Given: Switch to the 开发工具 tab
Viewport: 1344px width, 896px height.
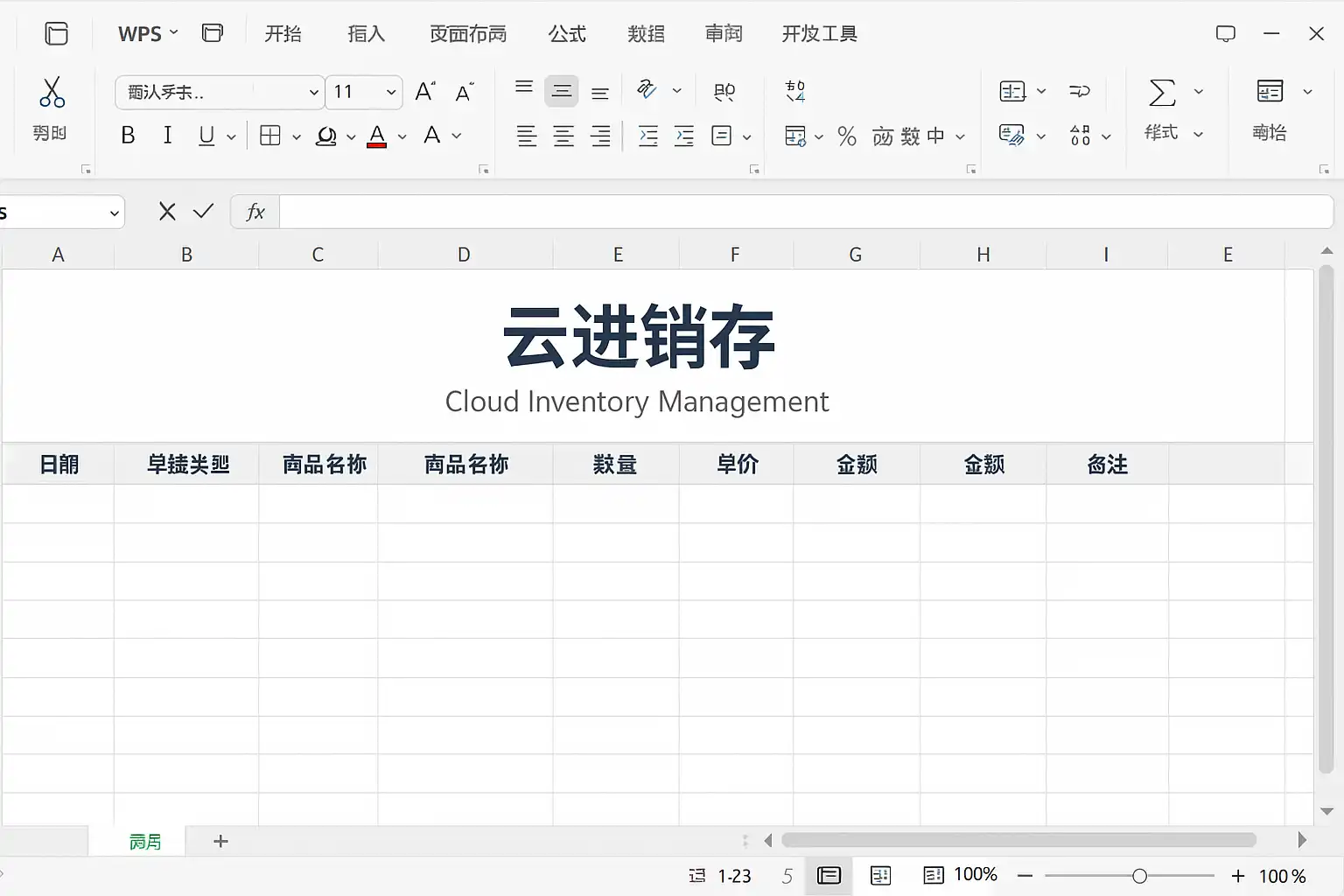Looking at the screenshot, I should pyautogui.click(x=819, y=33).
